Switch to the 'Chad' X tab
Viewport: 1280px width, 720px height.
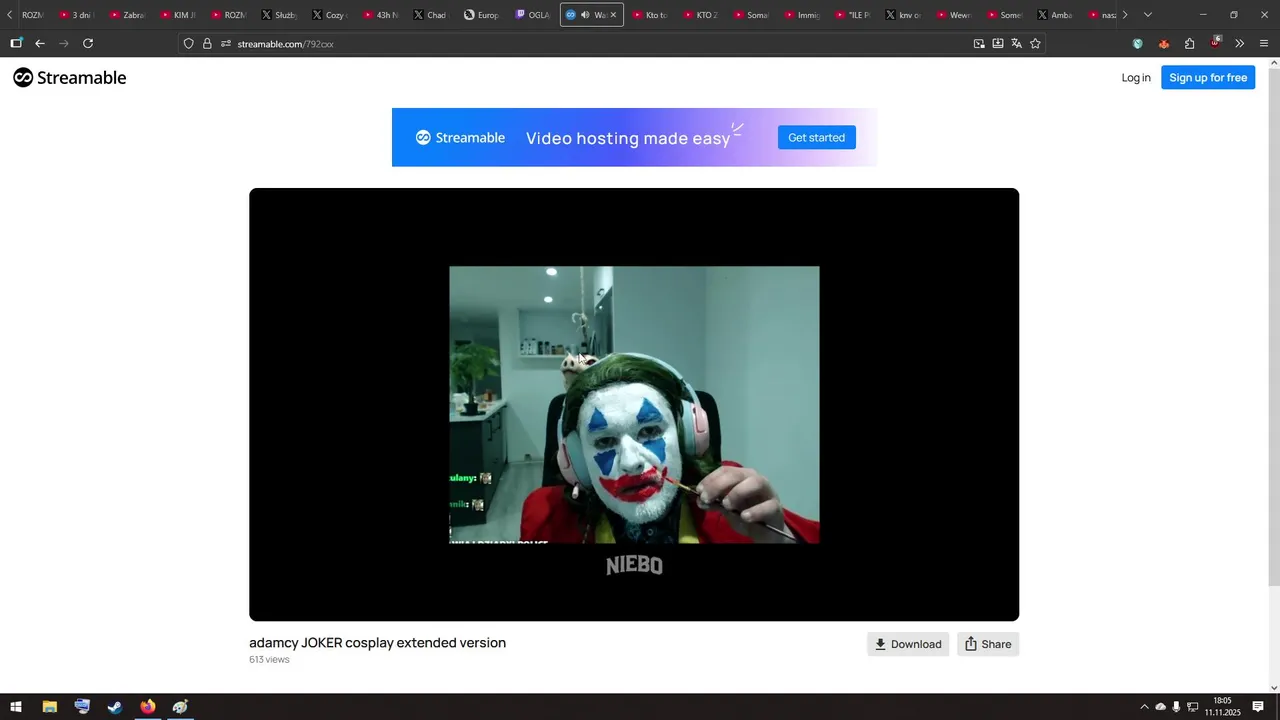point(433,15)
